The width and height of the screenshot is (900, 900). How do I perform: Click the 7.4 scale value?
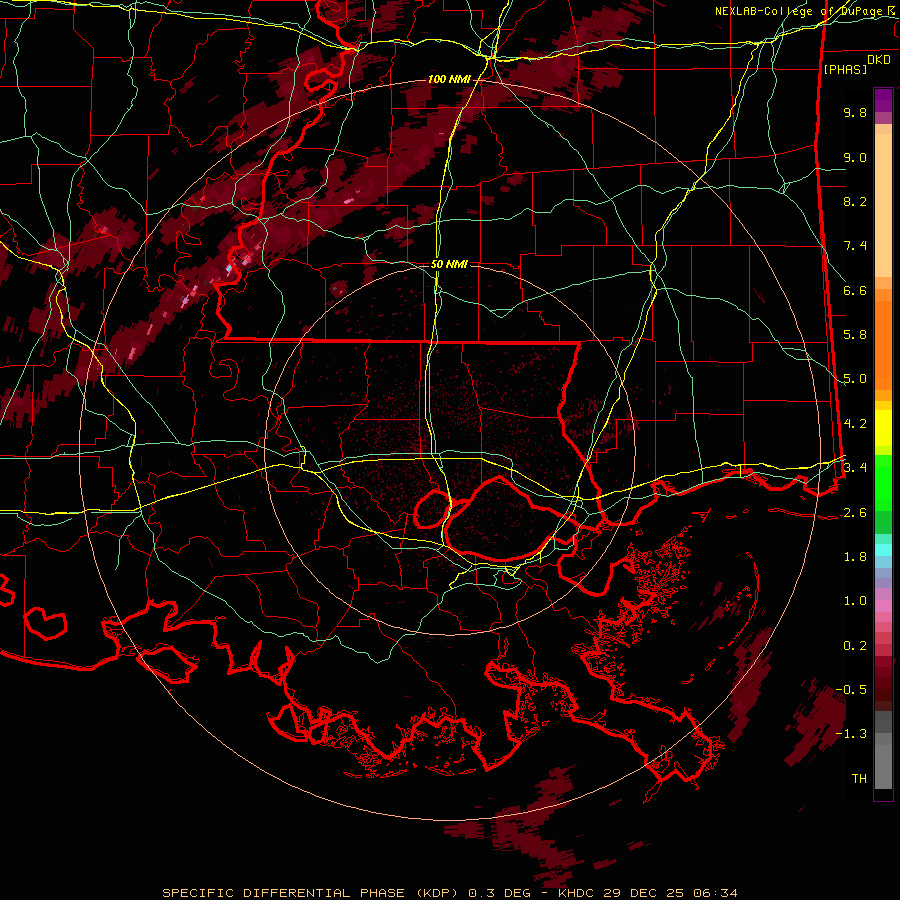[x=855, y=246]
